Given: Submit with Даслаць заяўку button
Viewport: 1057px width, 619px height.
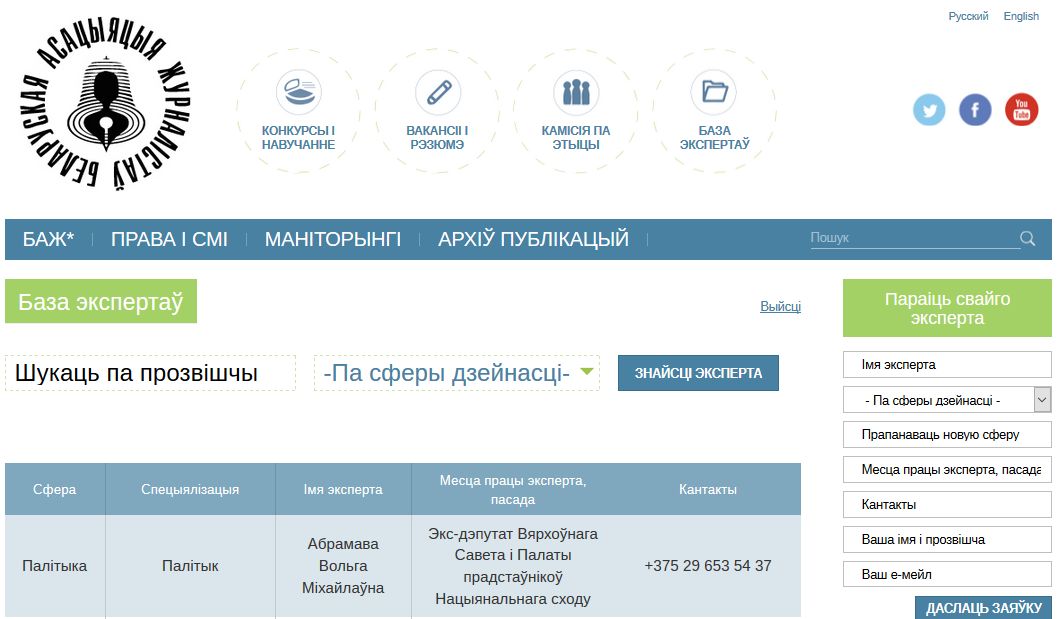Looking at the screenshot, I should (983, 608).
